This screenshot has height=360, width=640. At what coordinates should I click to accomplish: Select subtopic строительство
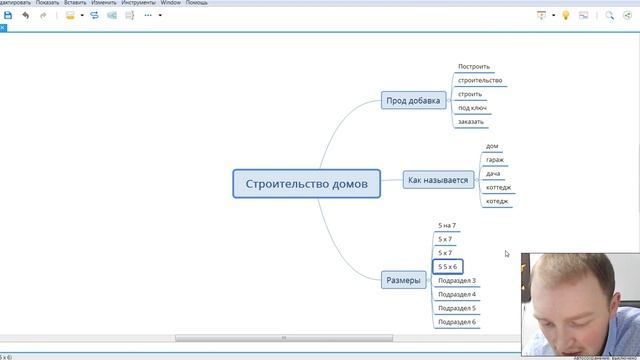[x=480, y=80]
